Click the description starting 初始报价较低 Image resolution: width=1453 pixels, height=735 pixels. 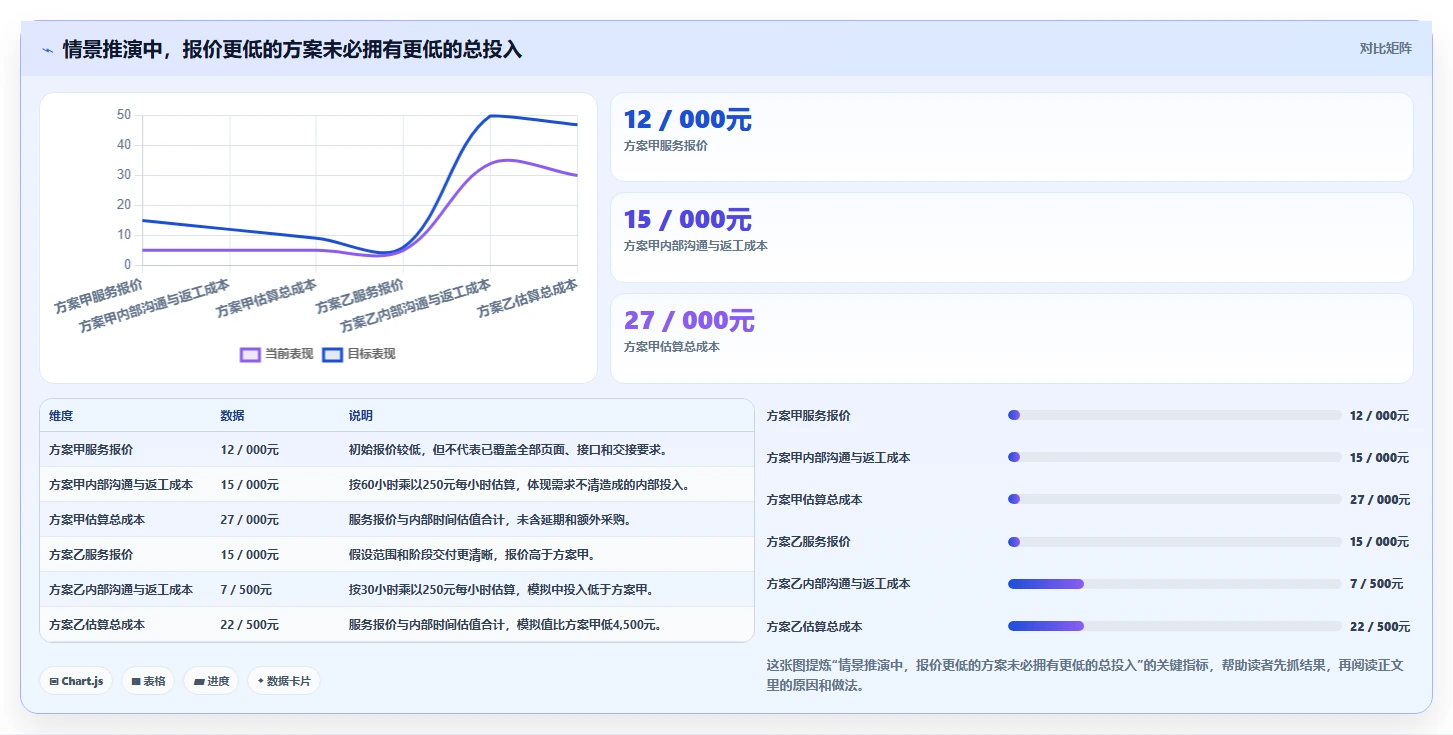click(508, 450)
